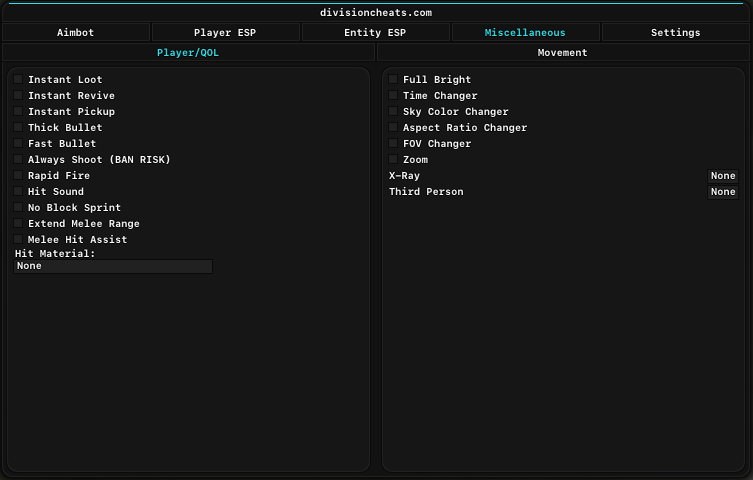Select the Entity ESP tab
This screenshot has height=480, width=753.
click(376, 33)
